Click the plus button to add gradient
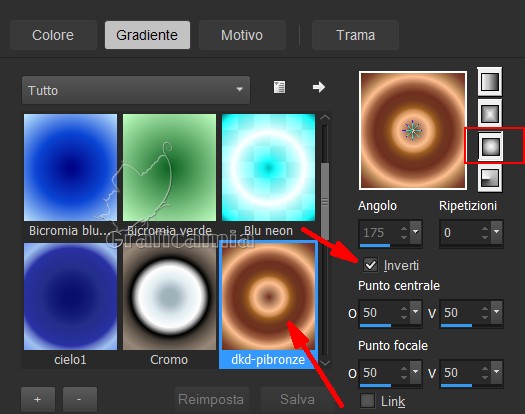This screenshot has width=525, height=414. tap(38, 399)
